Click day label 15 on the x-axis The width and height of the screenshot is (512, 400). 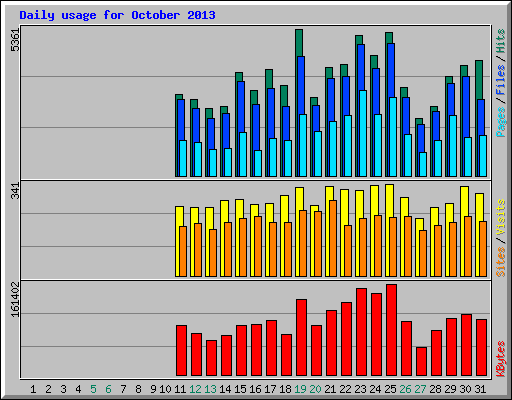pyautogui.click(x=240, y=389)
